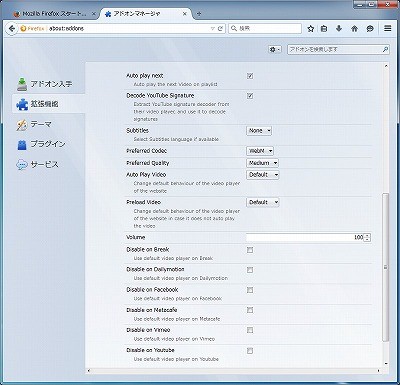Decrease Volume with the down spinner arrow
The height and width of the screenshot is (385, 400).
367,239
